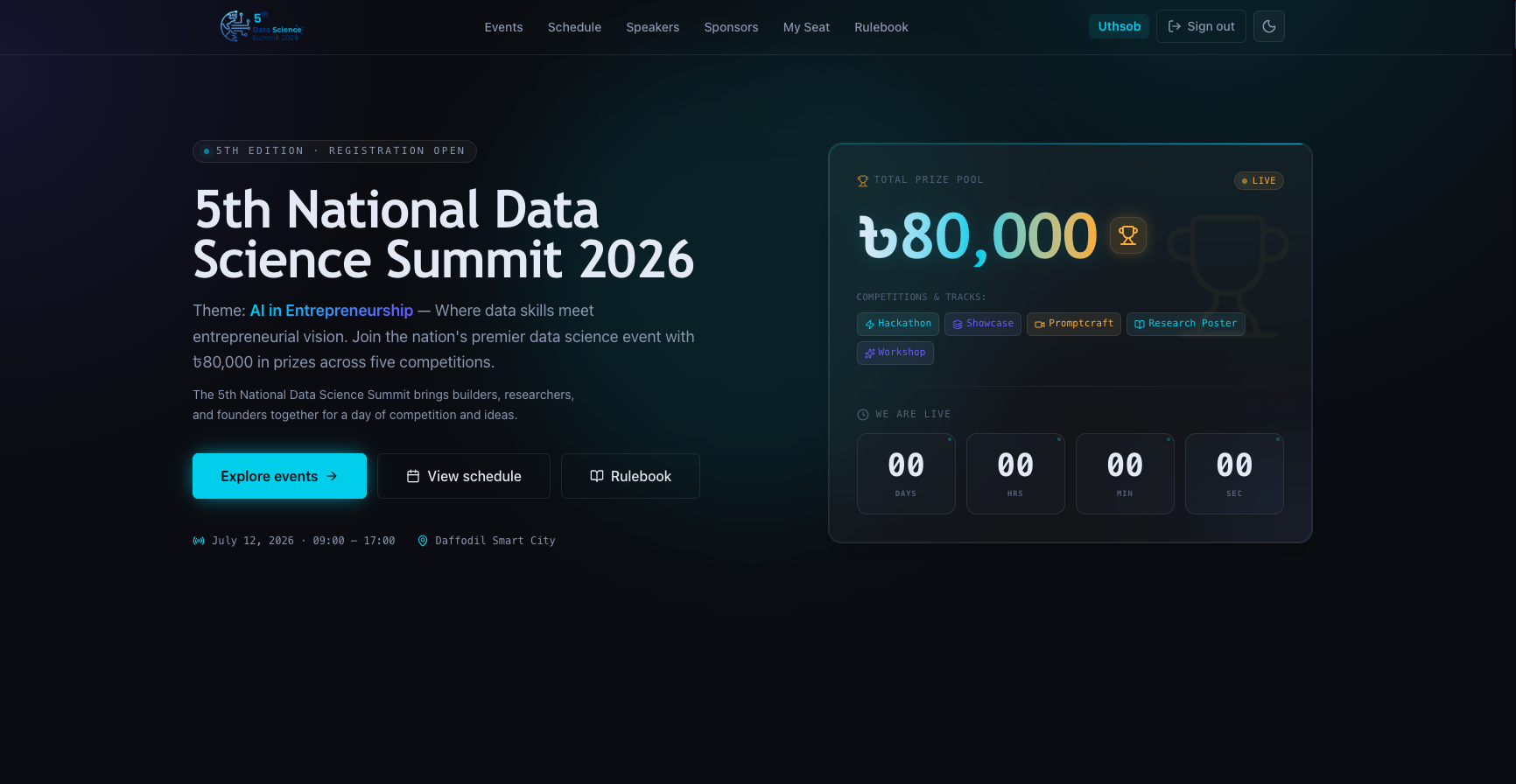Screen dimensions: 1516x784
Task: Click the View schedule button
Action: point(464,476)
